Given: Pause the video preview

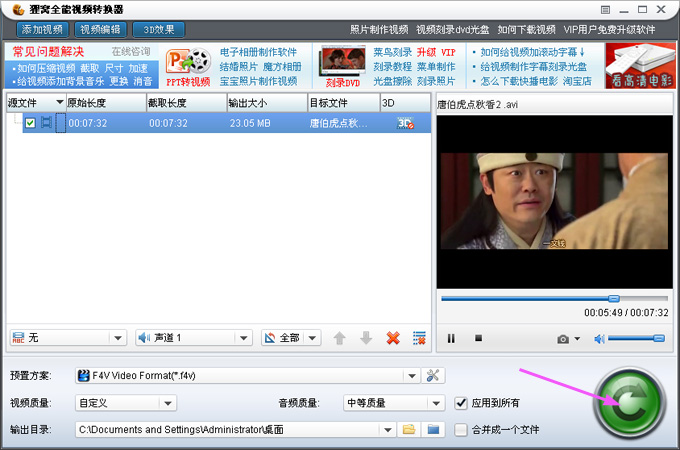Looking at the screenshot, I should click(451, 339).
